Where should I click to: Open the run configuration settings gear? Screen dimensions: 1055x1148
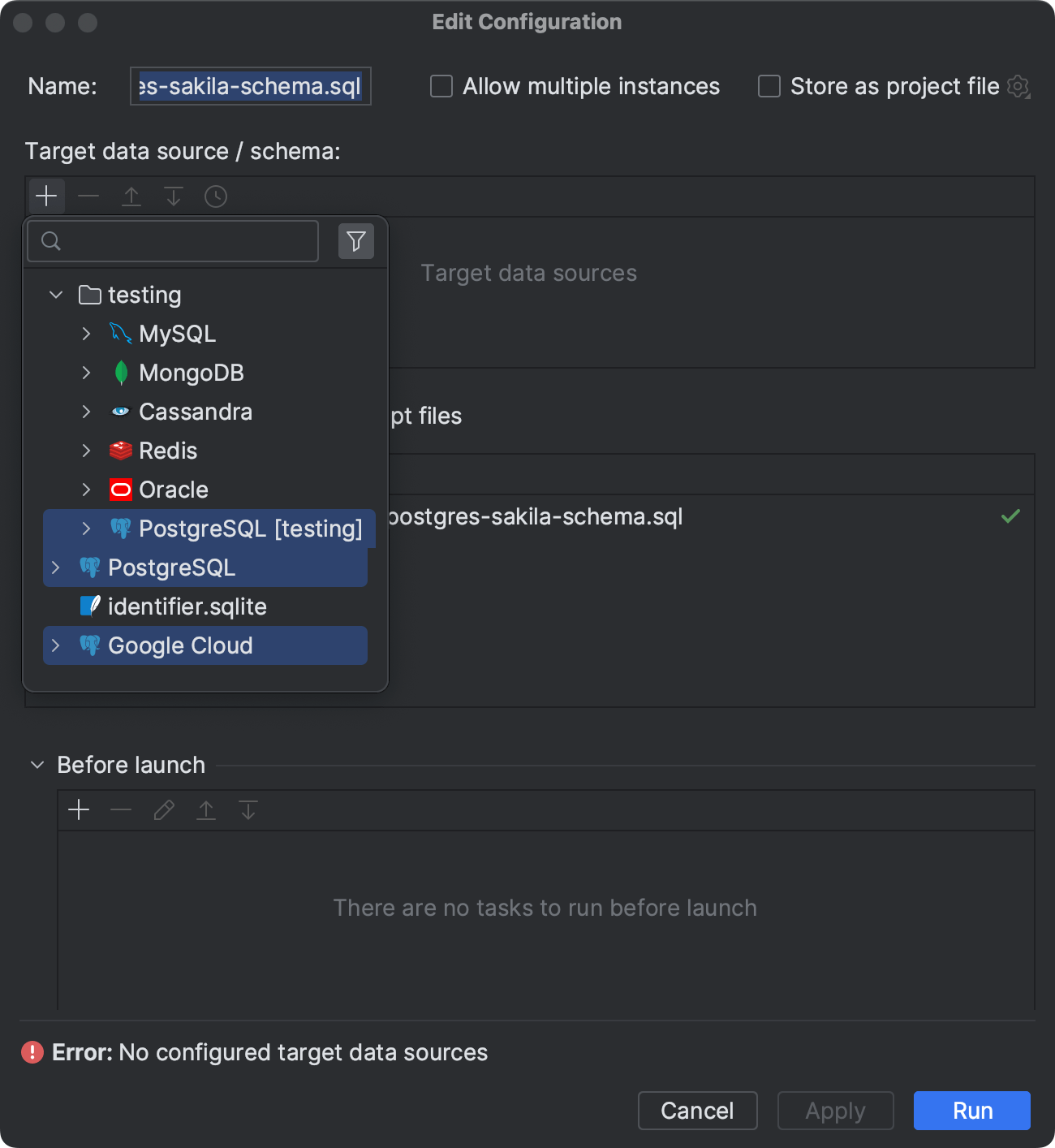pos(1018,87)
